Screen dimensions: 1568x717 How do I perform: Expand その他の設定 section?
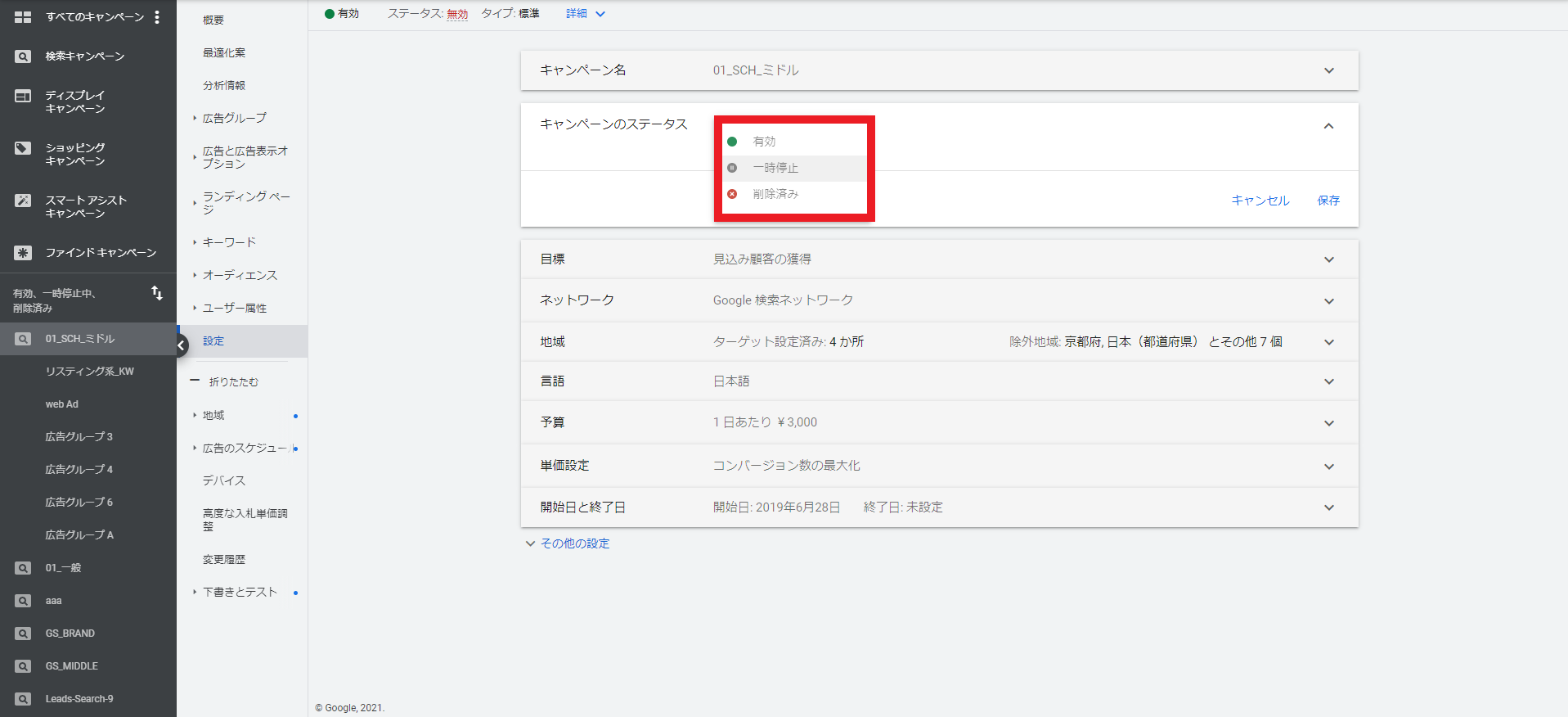tap(568, 543)
